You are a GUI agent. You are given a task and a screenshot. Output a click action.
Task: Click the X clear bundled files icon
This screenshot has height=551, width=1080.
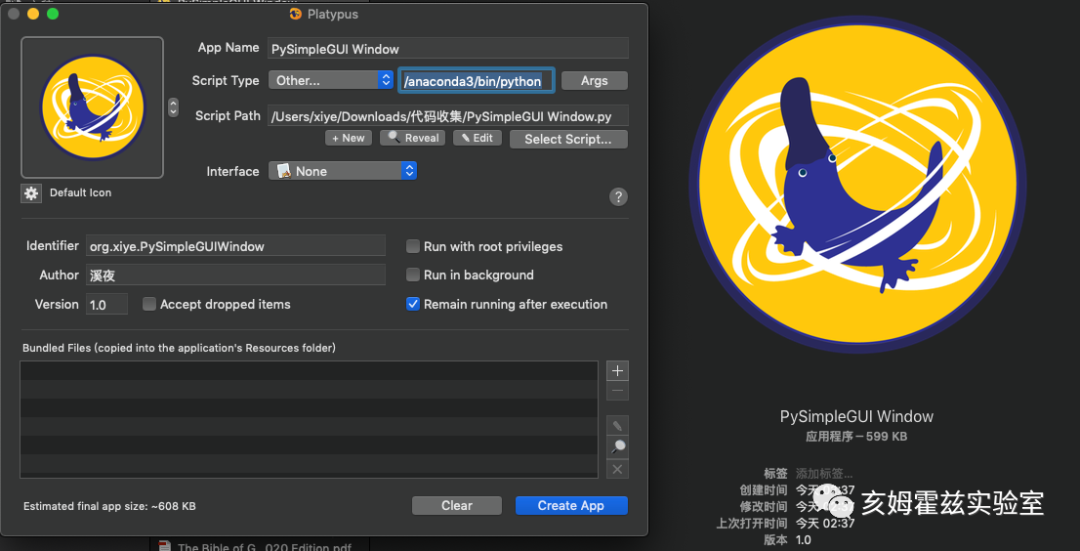click(617, 469)
